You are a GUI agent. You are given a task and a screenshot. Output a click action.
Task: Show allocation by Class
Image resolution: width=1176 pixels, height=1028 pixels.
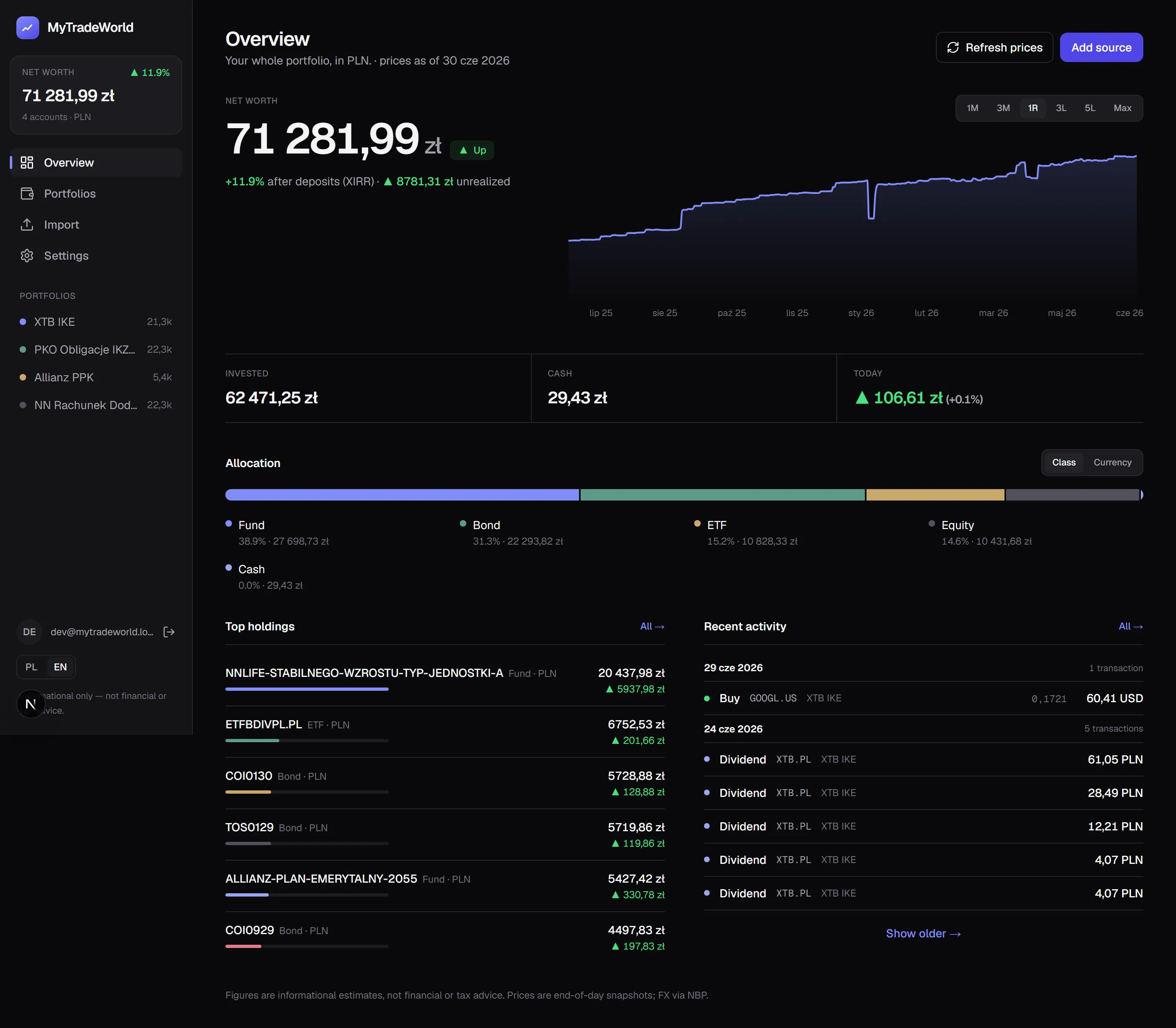click(x=1064, y=463)
